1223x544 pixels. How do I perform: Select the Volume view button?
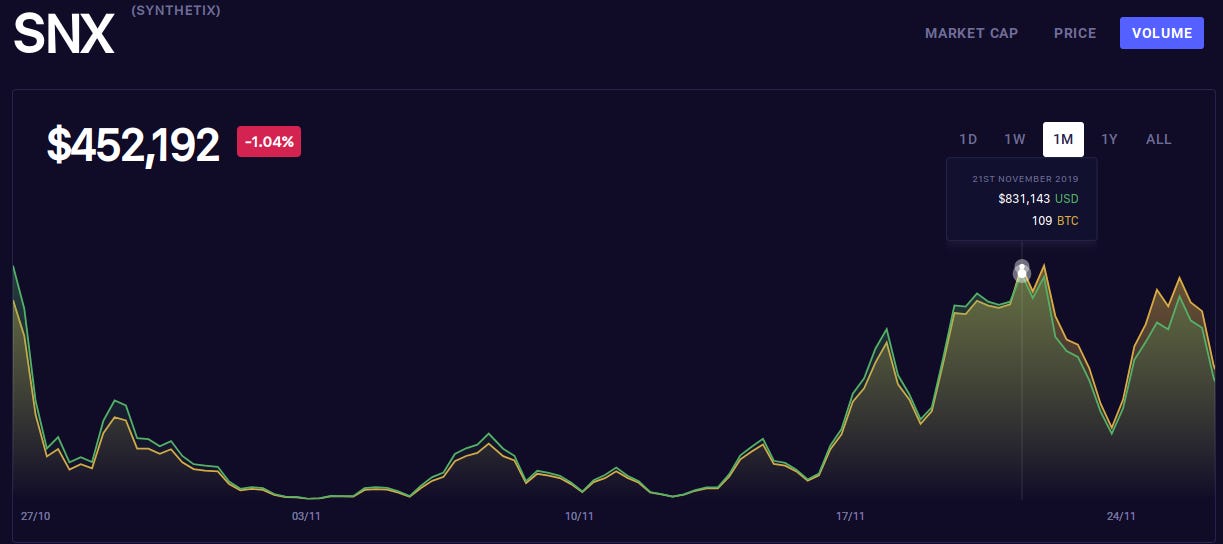pyautogui.click(x=1162, y=33)
